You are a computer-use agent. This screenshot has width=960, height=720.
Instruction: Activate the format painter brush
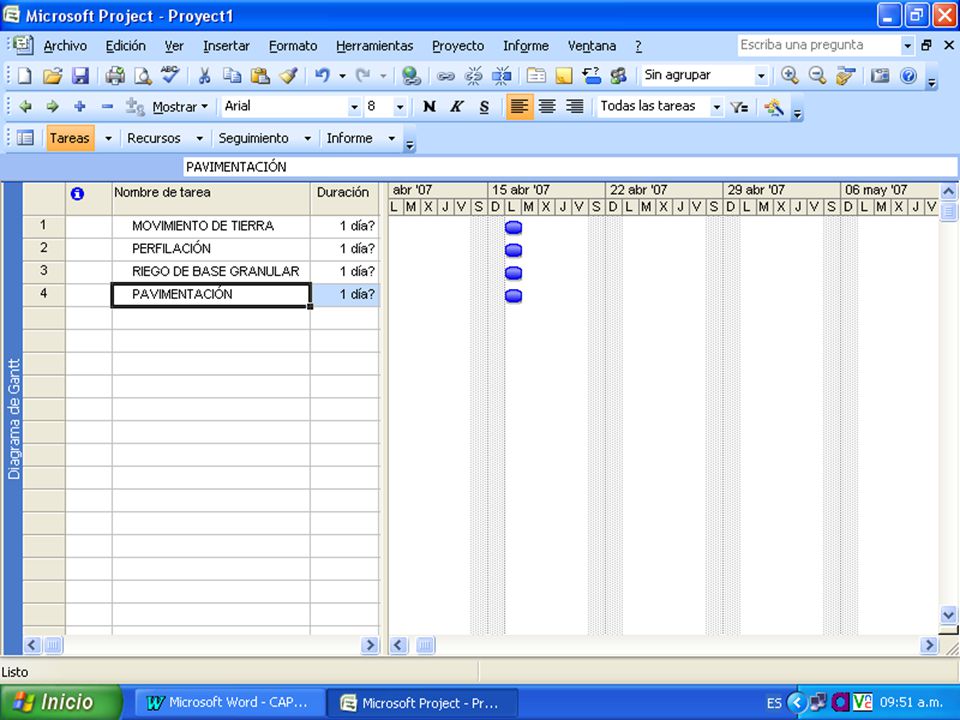tap(288, 76)
